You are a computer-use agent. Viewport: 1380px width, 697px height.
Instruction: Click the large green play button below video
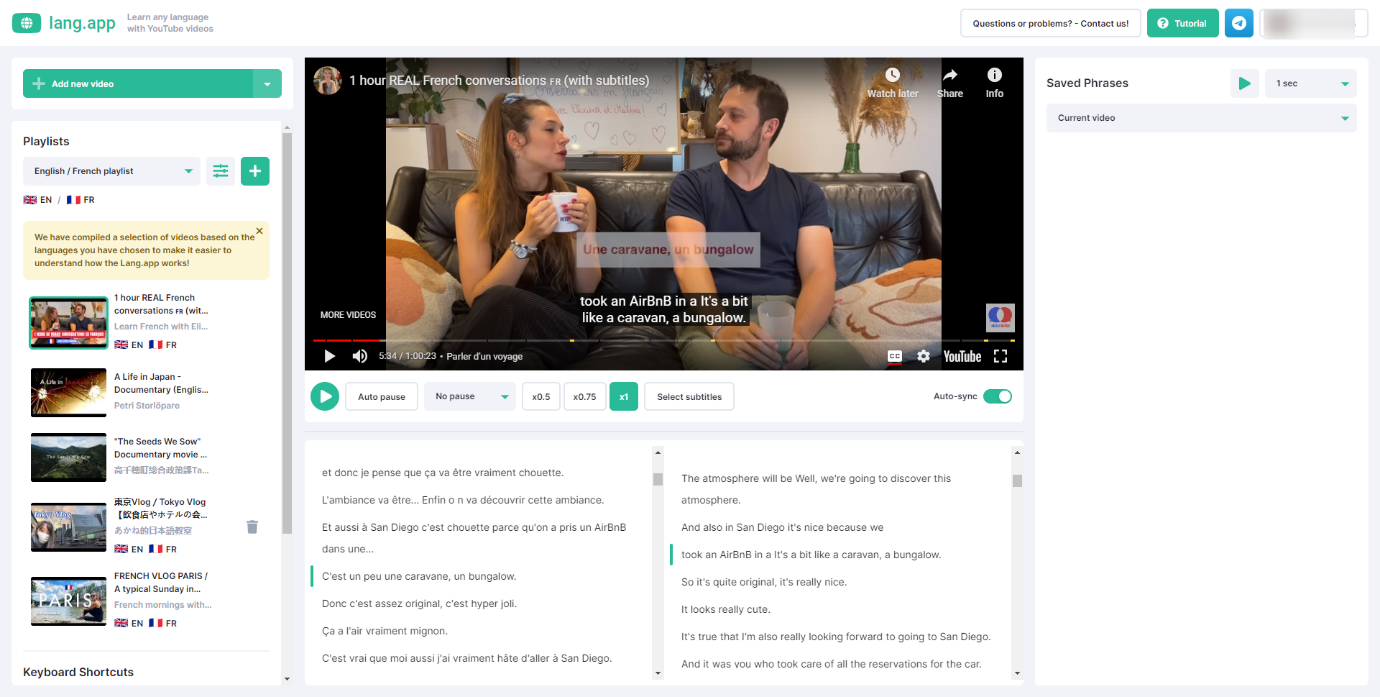coord(324,396)
